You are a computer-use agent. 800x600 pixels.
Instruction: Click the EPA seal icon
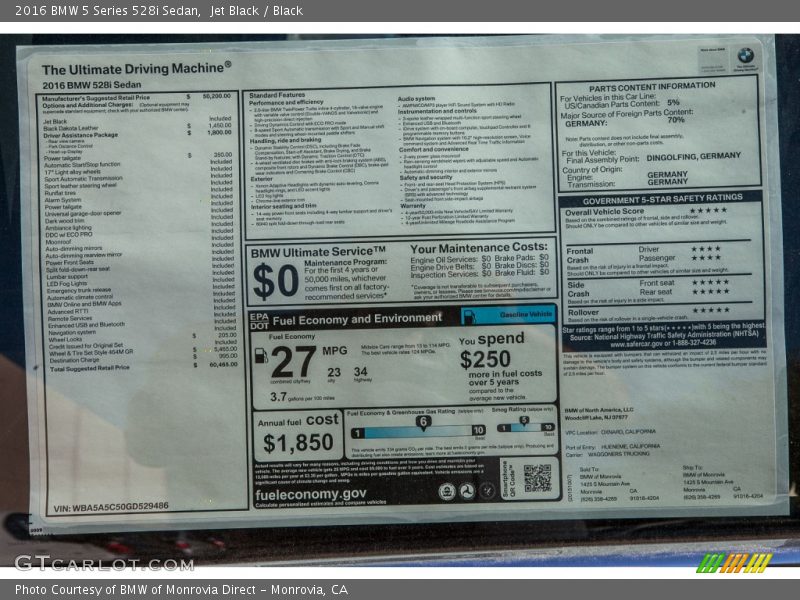(x=447, y=491)
